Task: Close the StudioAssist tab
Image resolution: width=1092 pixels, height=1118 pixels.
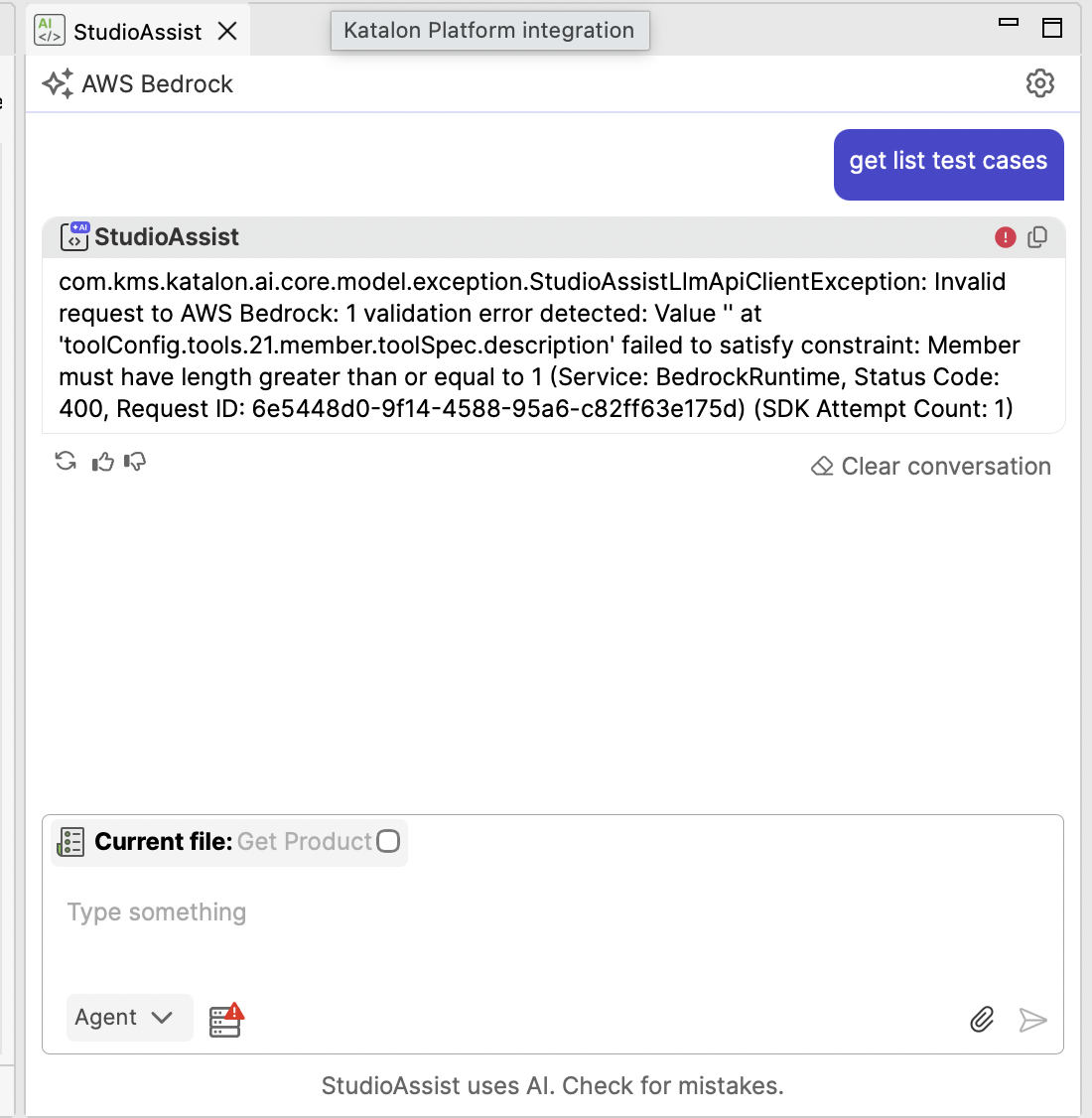Action: 227,31
